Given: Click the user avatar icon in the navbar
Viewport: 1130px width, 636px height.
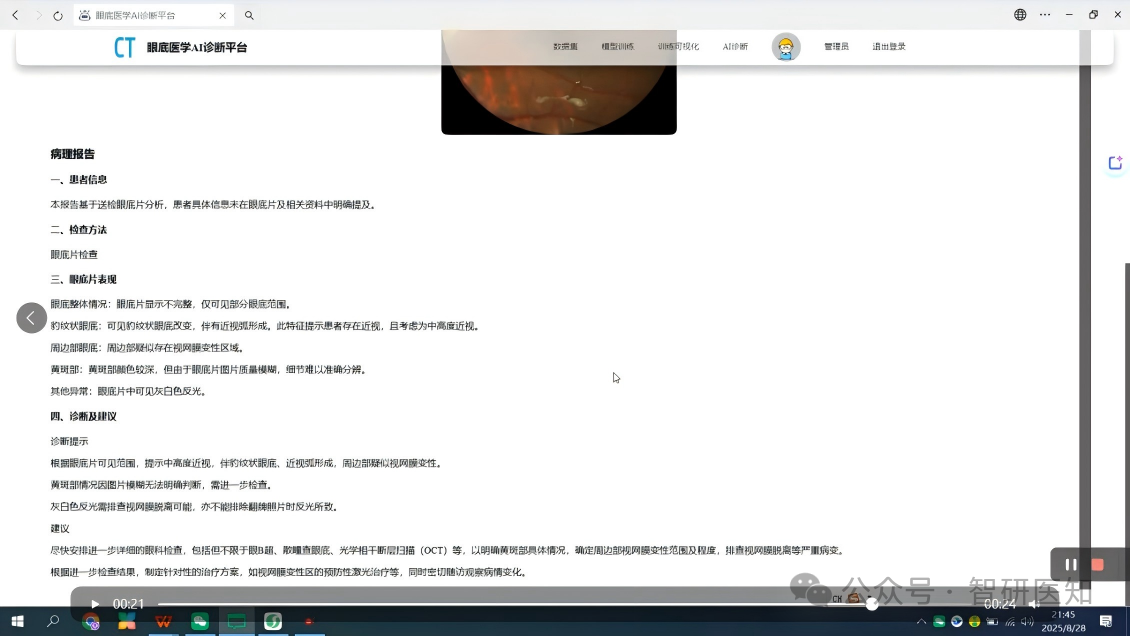Looking at the screenshot, I should click(x=786, y=46).
